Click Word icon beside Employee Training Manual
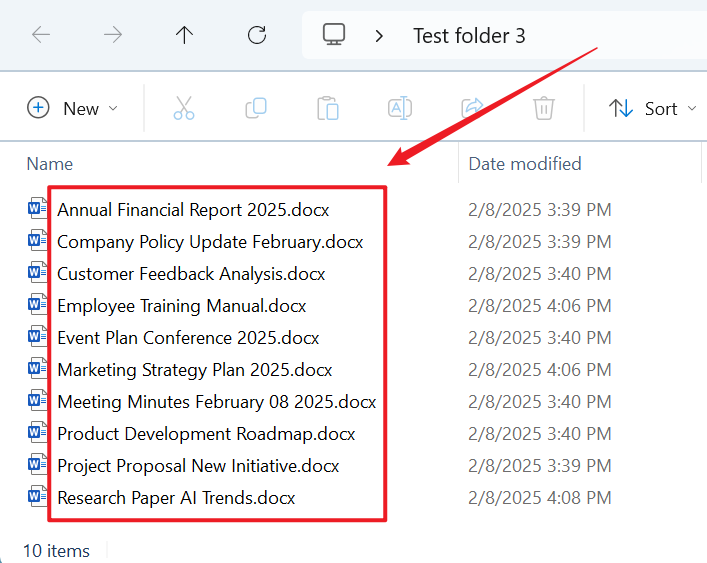Viewport: 707px width, 563px height. [37, 306]
